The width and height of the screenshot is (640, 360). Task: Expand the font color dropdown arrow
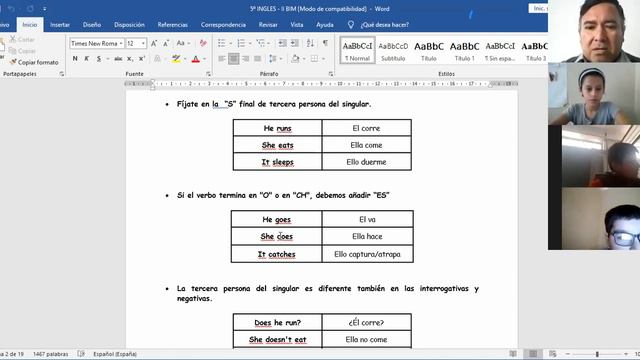(204, 59)
